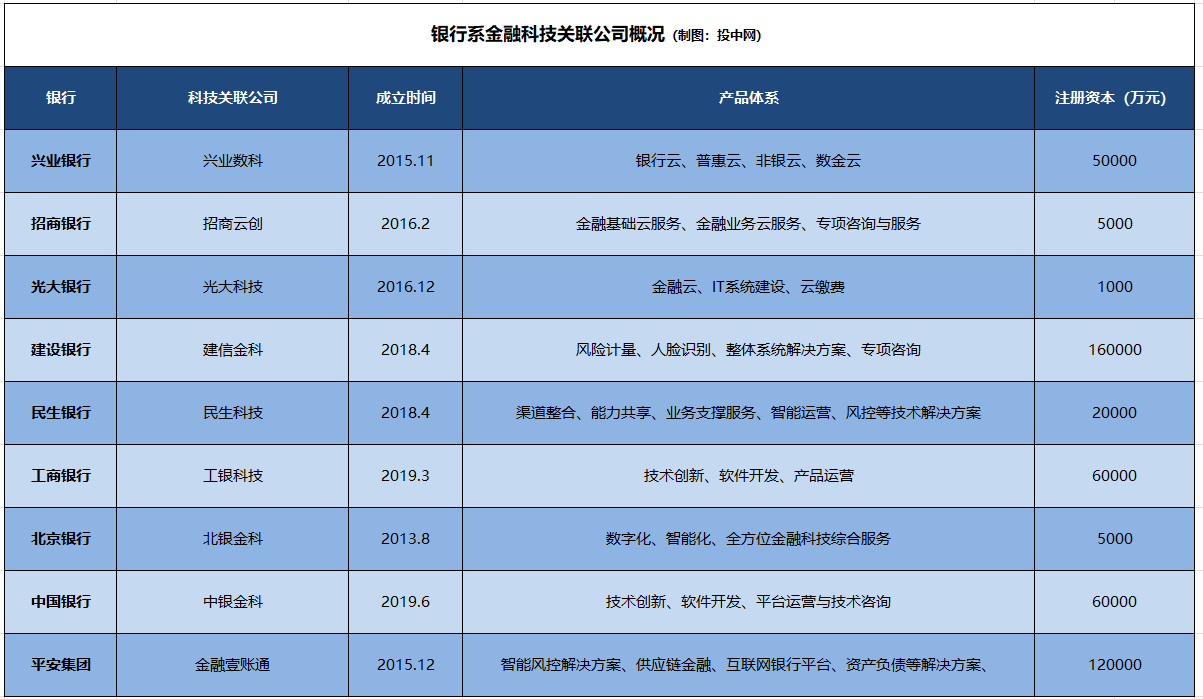Select the 科技关联公司 column header
Image resolution: width=1203 pixels, height=699 pixels.
(233, 98)
